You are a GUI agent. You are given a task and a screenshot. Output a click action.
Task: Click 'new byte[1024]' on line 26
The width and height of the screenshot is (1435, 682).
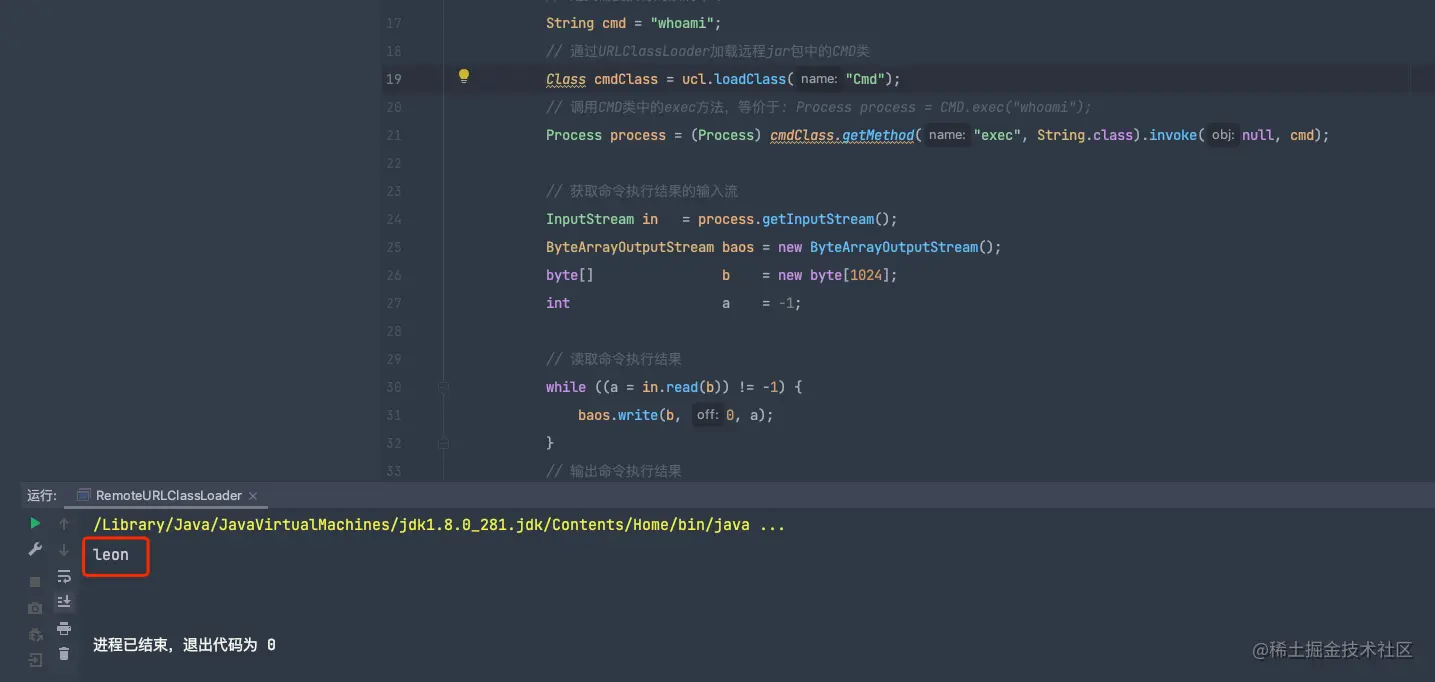pos(834,275)
